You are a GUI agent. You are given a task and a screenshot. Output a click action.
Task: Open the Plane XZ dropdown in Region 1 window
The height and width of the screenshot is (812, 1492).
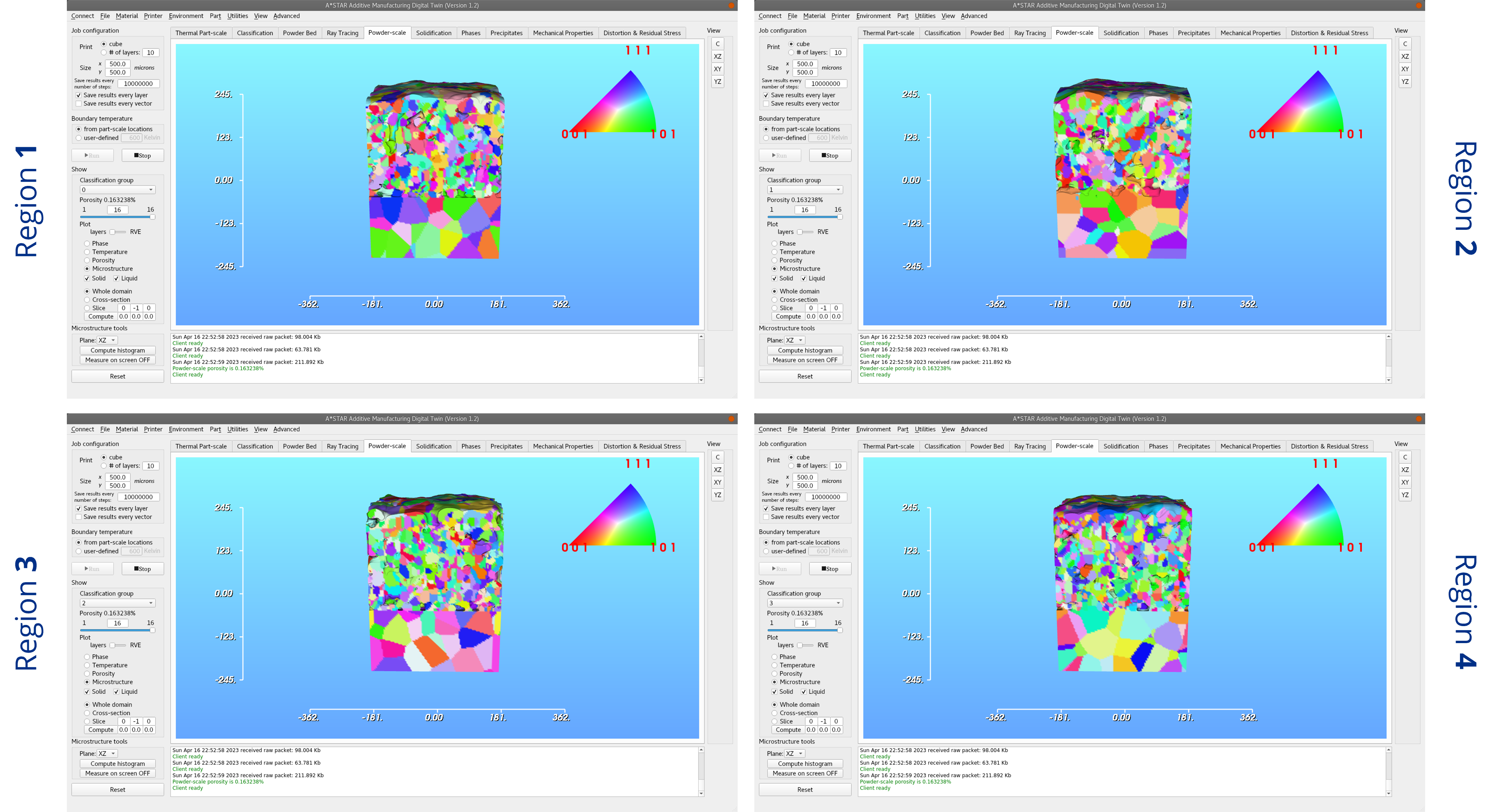(107, 341)
